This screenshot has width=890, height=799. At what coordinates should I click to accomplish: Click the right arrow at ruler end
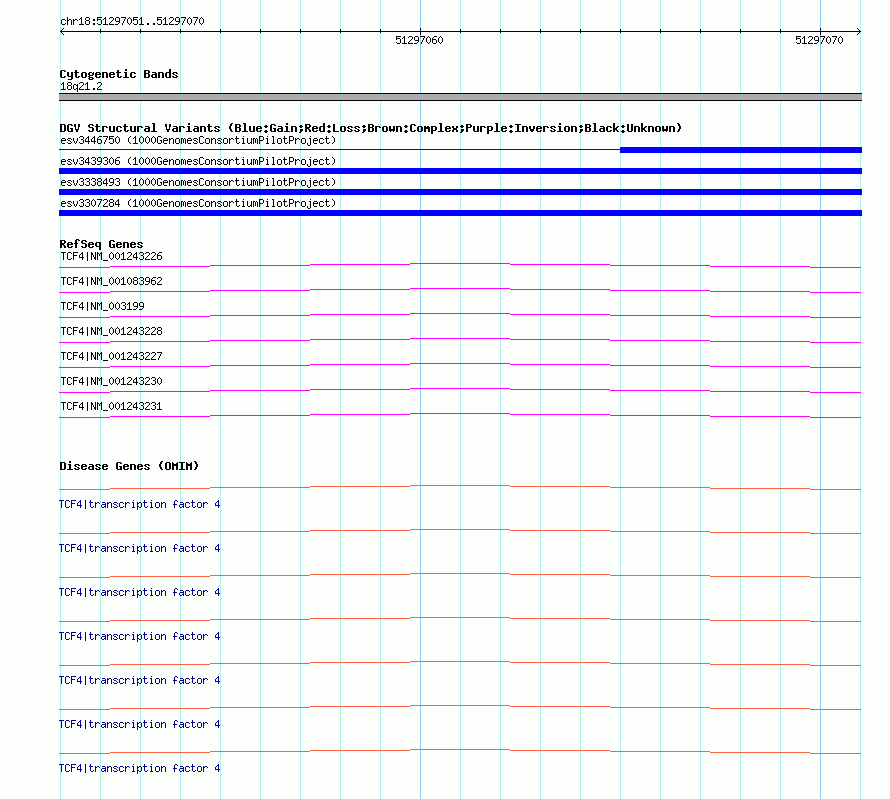[x=859, y=31]
